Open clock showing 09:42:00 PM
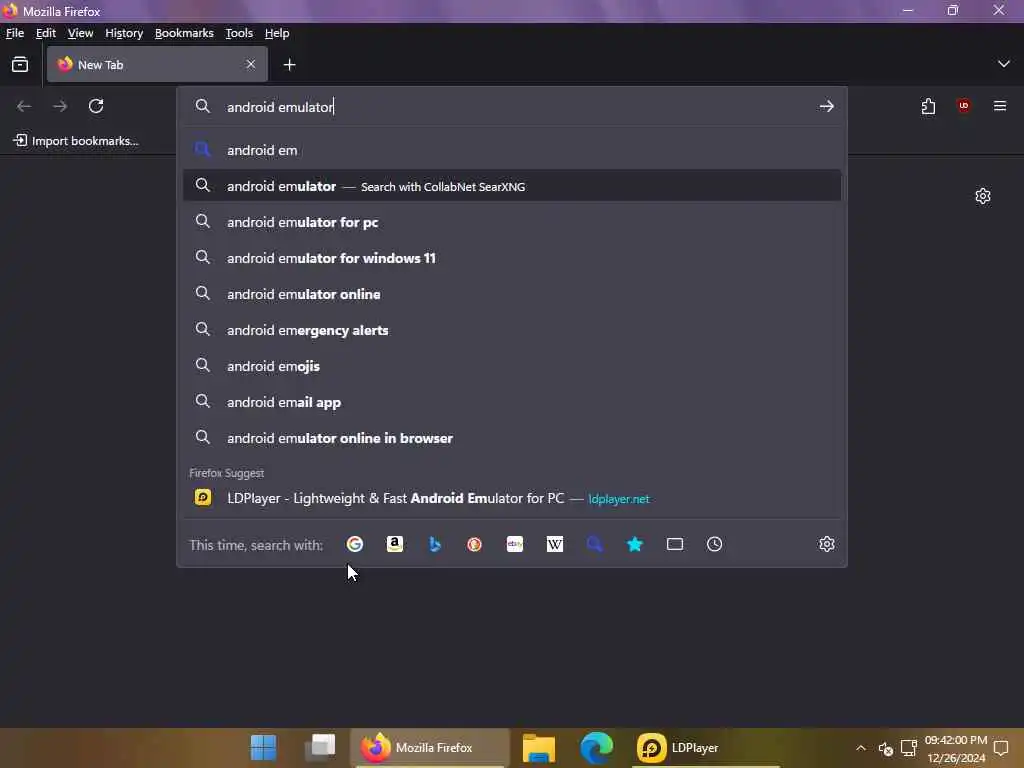 pyautogui.click(x=956, y=749)
